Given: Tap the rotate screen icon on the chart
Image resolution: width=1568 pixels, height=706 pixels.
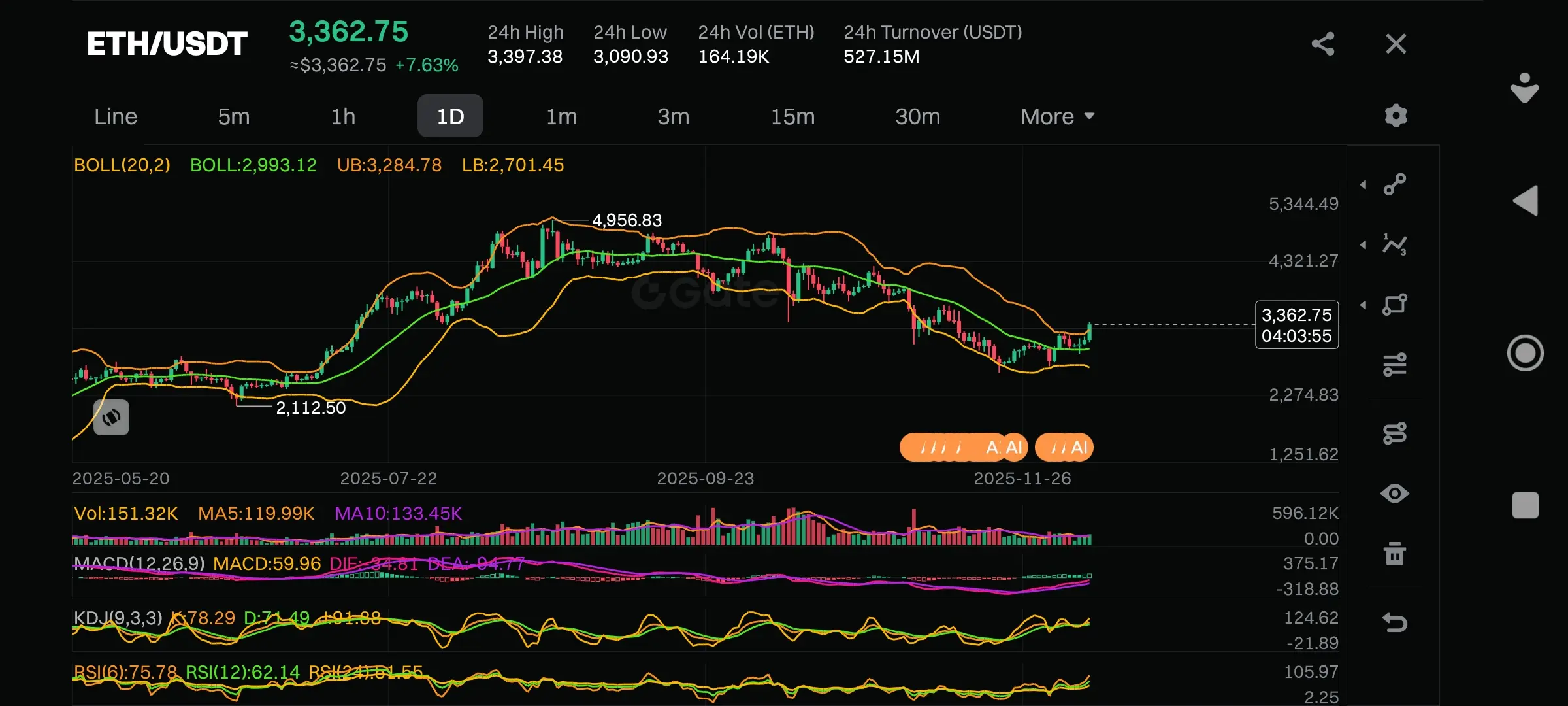Looking at the screenshot, I should click(111, 417).
